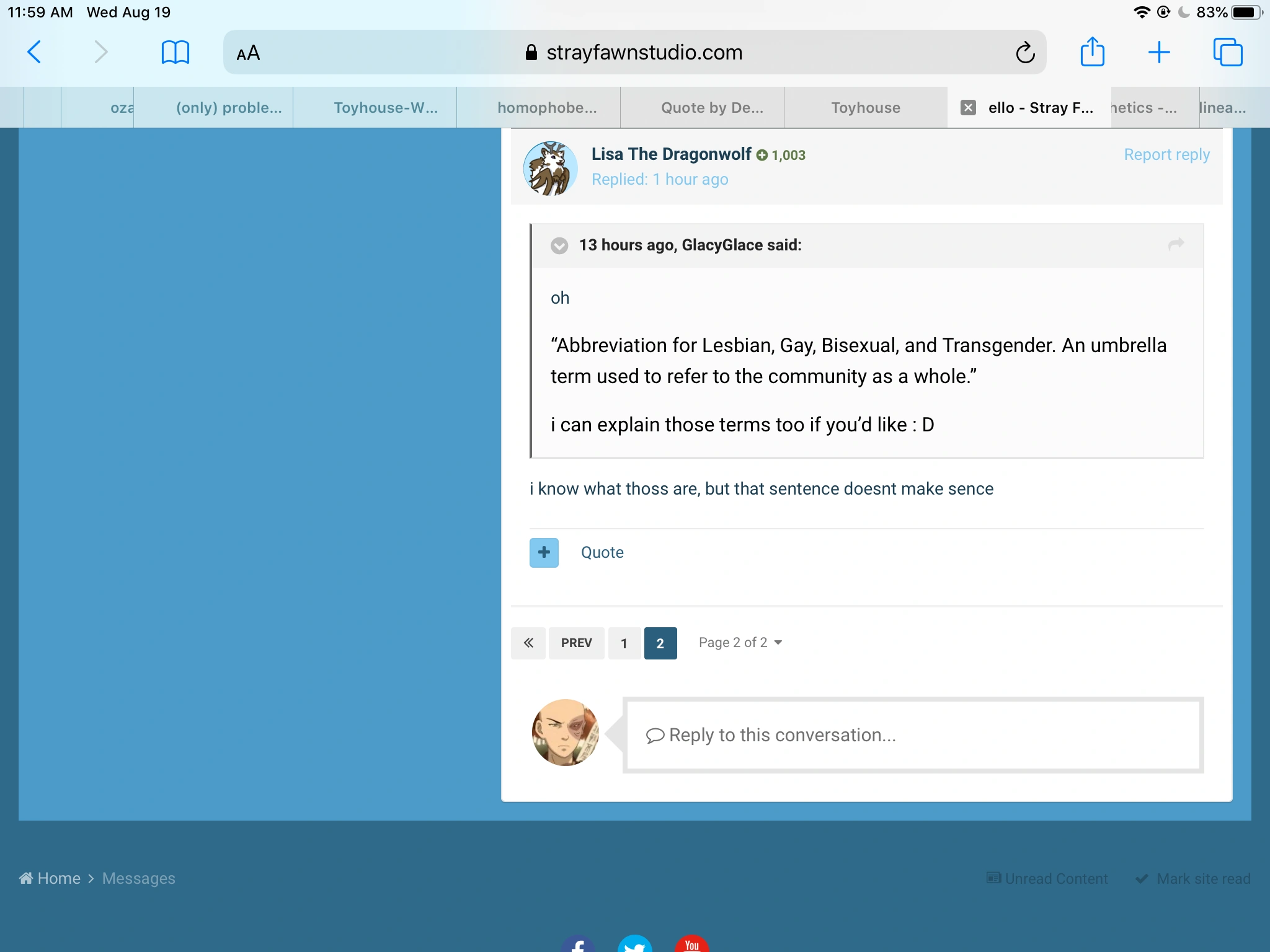The width and height of the screenshot is (1270, 952).
Task: Click the quote share arrow icon
Action: coord(1176,244)
